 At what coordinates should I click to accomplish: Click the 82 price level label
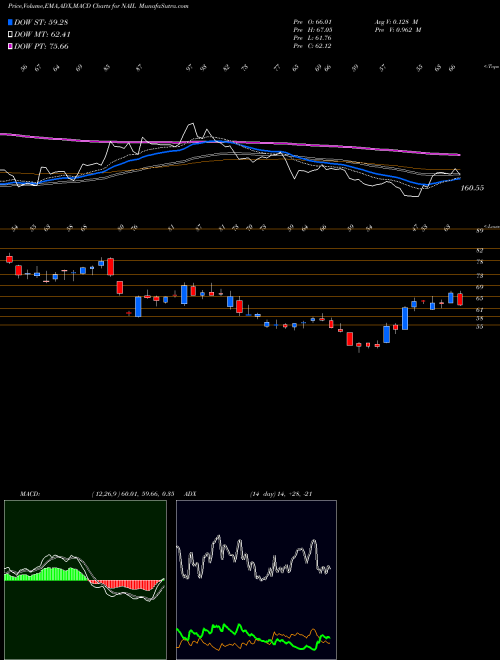click(x=480, y=250)
